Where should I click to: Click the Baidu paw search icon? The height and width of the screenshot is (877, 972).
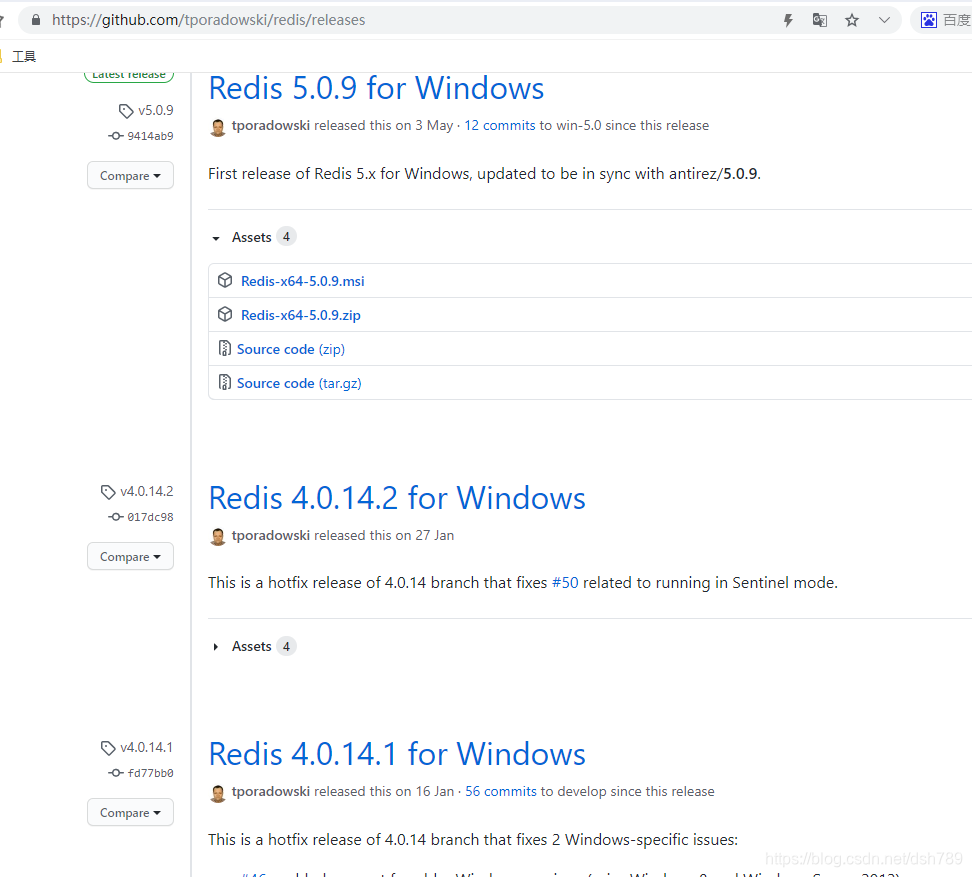(x=928, y=20)
